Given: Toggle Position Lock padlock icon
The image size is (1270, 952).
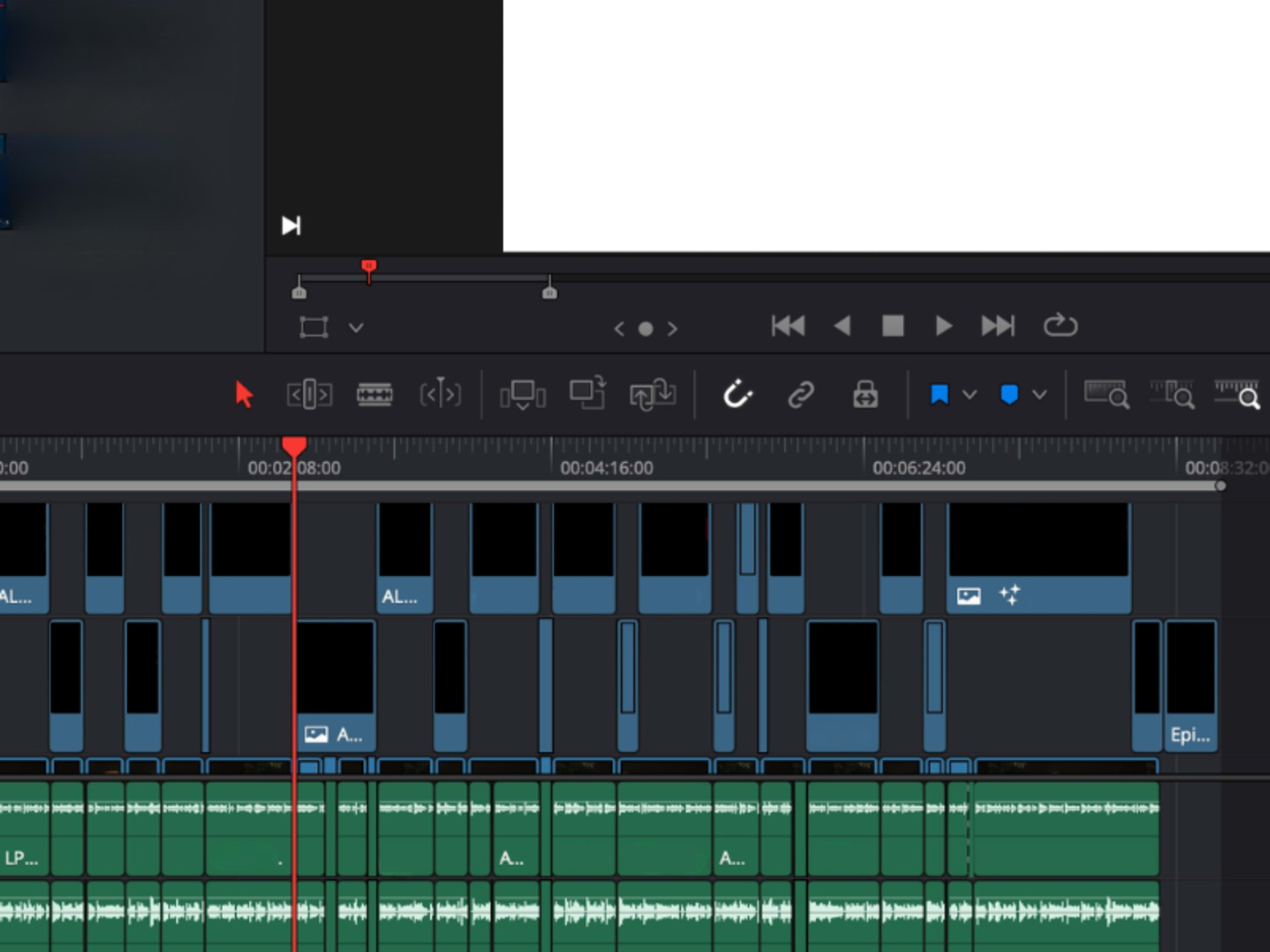Looking at the screenshot, I should pos(865,394).
